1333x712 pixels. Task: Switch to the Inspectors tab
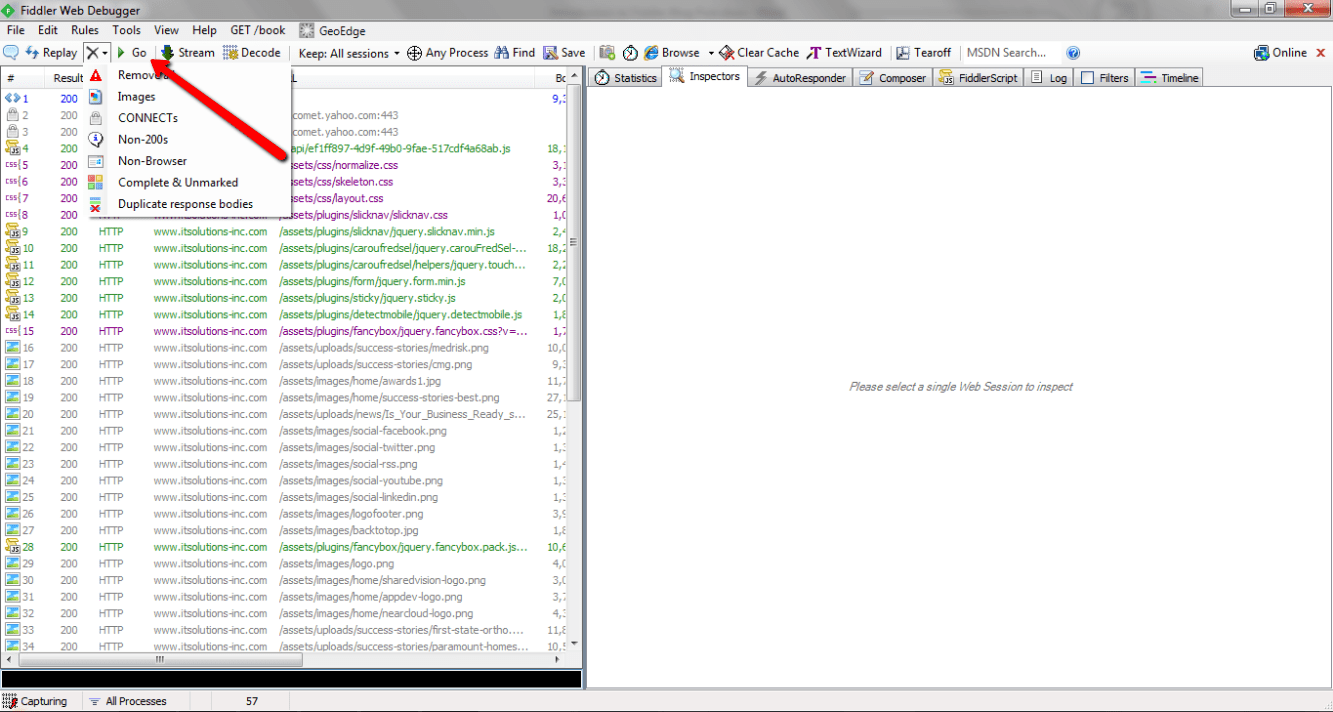click(705, 77)
